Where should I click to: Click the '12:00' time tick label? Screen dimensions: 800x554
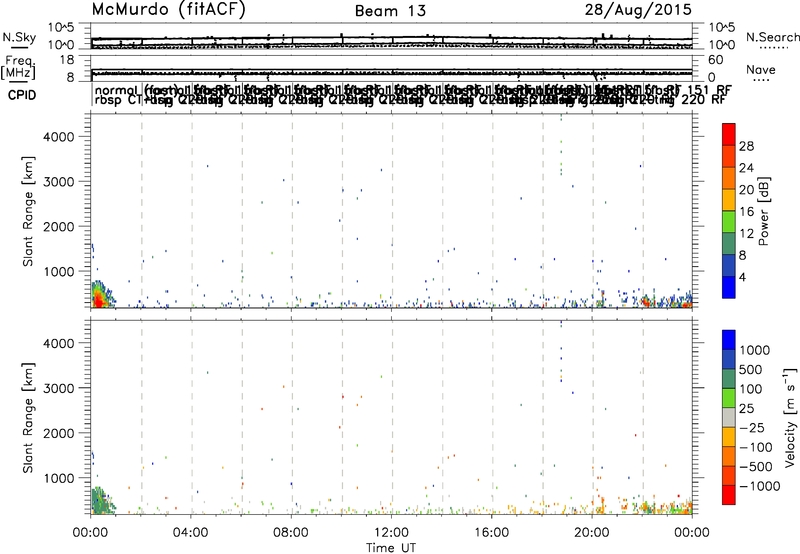click(391, 533)
